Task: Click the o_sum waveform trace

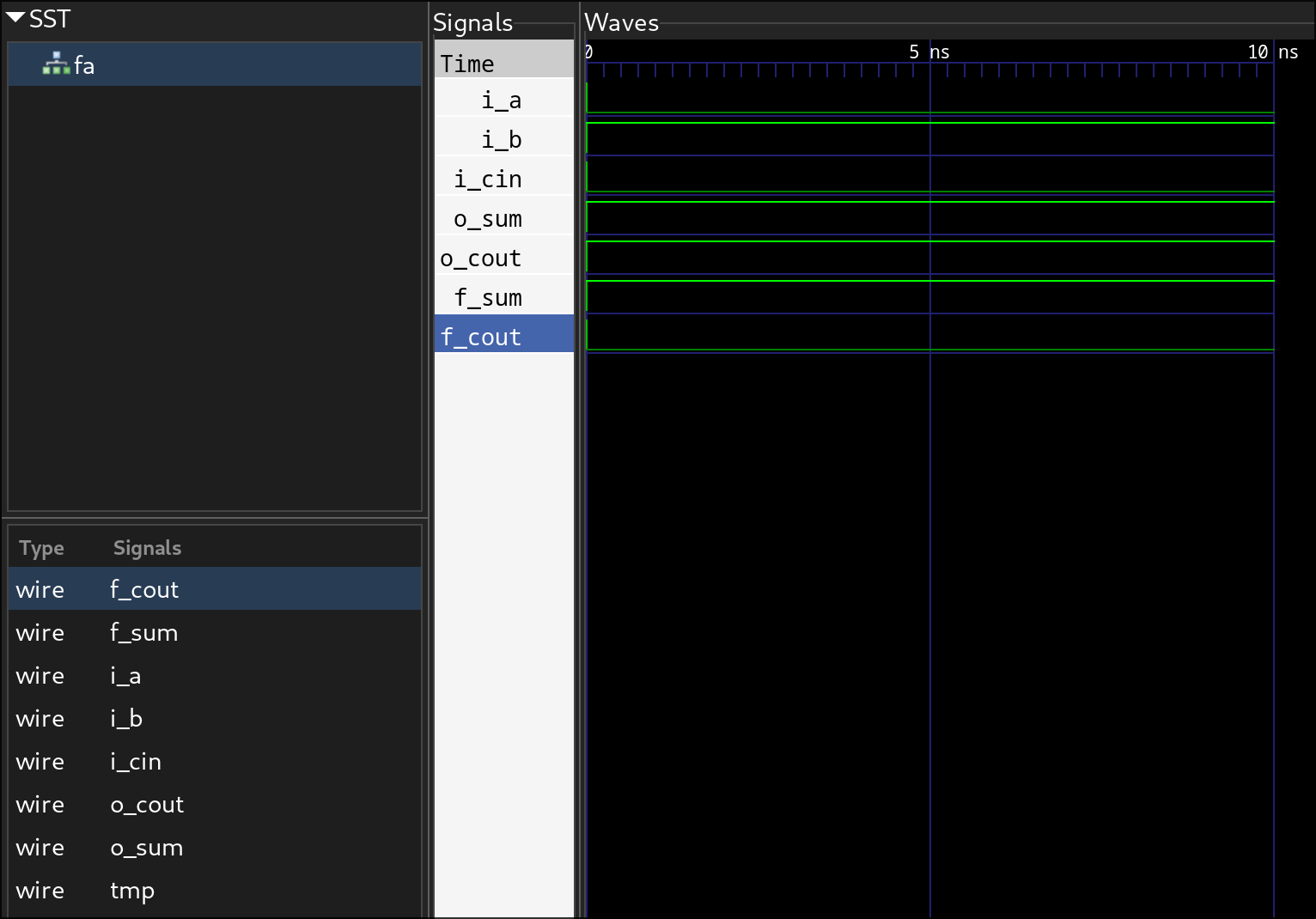Action: (x=929, y=217)
